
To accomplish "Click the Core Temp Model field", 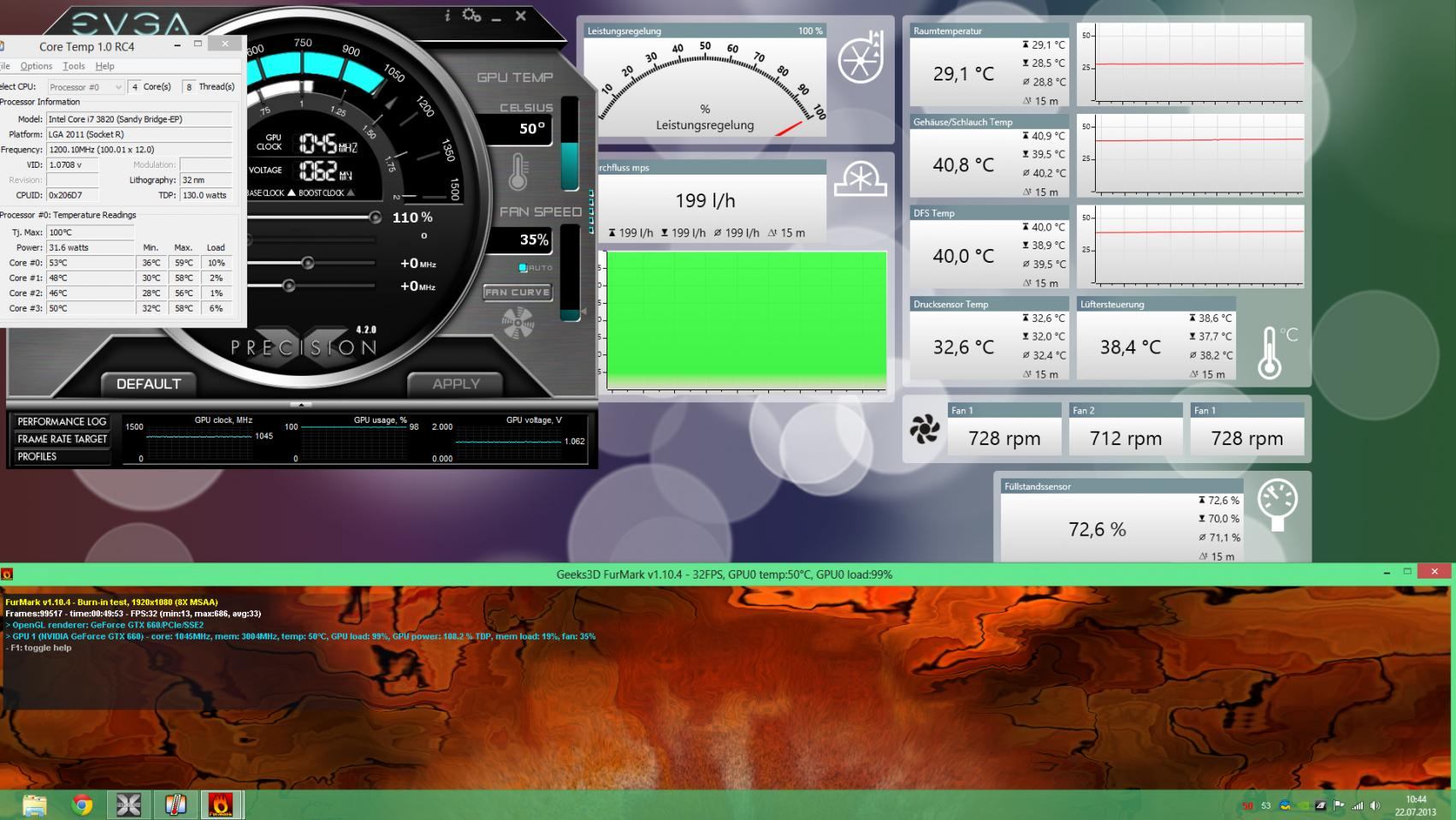I will (x=139, y=119).
